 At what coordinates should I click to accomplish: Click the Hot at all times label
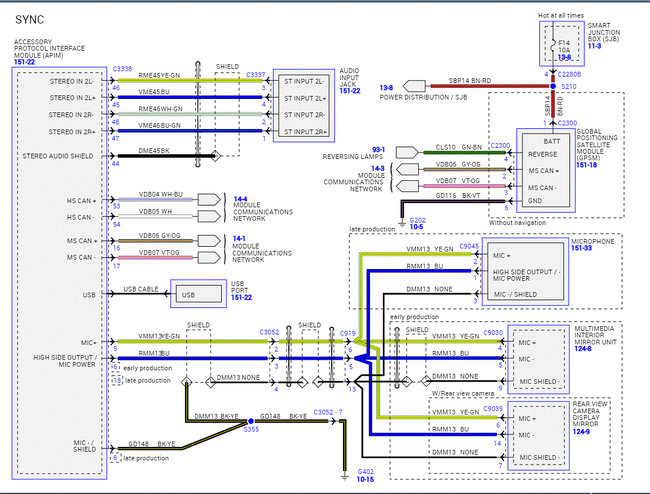click(561, 15)
